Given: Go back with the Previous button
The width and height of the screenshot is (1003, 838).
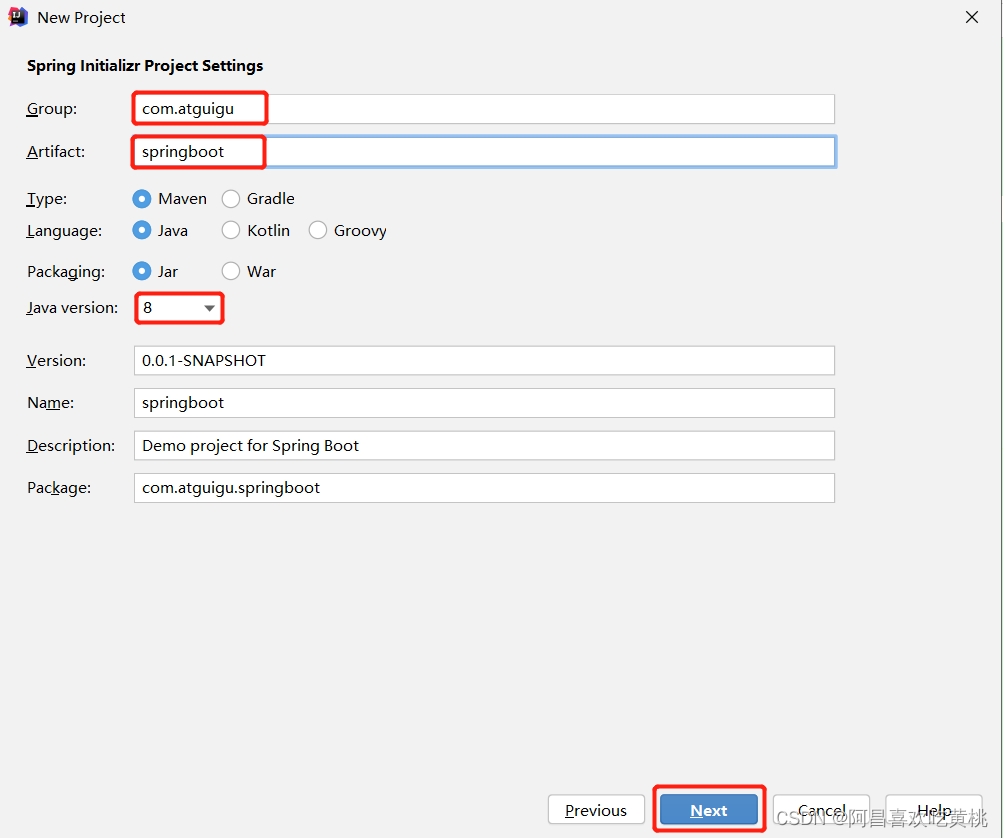Looking at the screenshot, I should (x=596, y=810).
